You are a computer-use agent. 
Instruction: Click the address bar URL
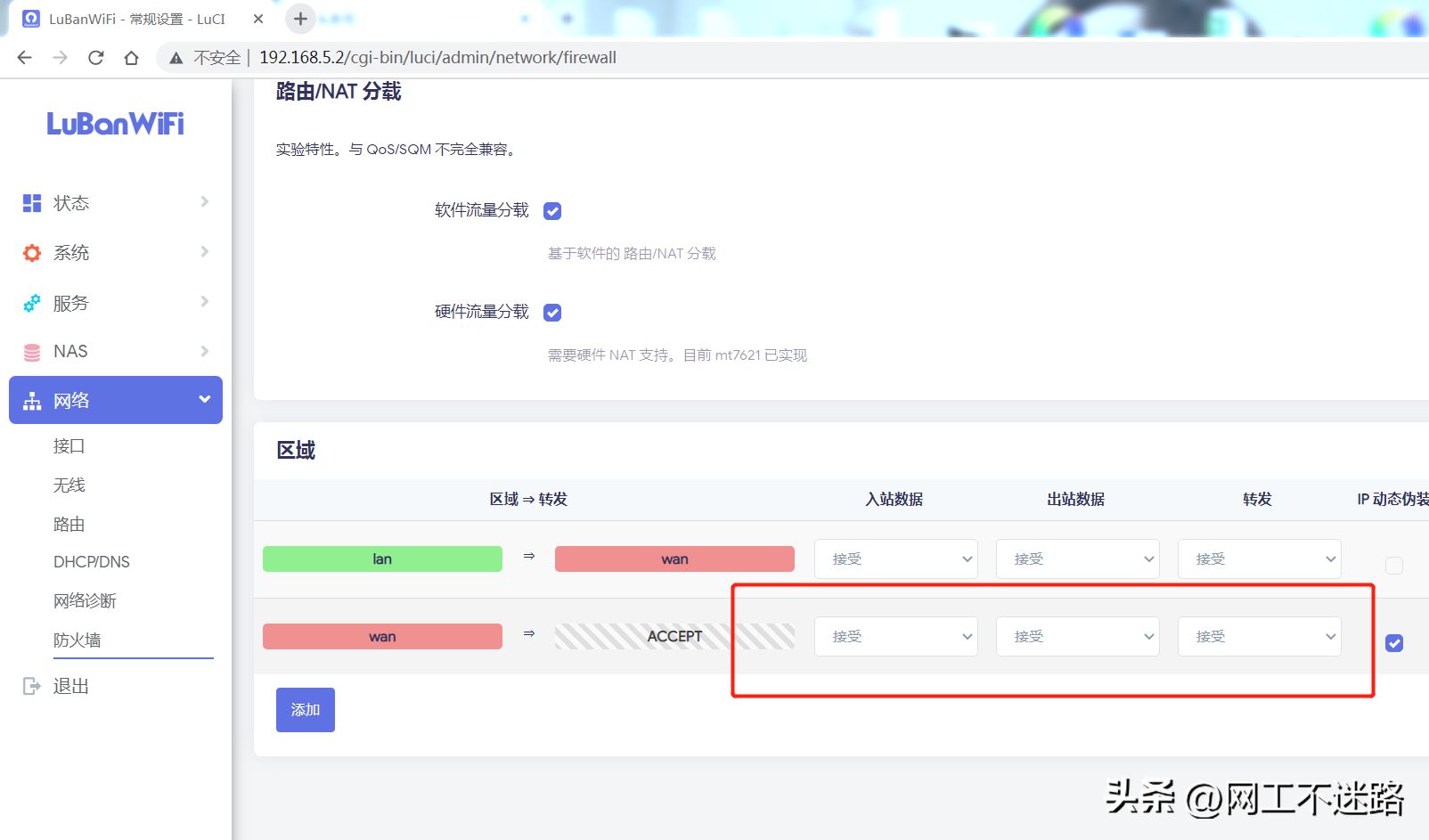pos(437,58)
